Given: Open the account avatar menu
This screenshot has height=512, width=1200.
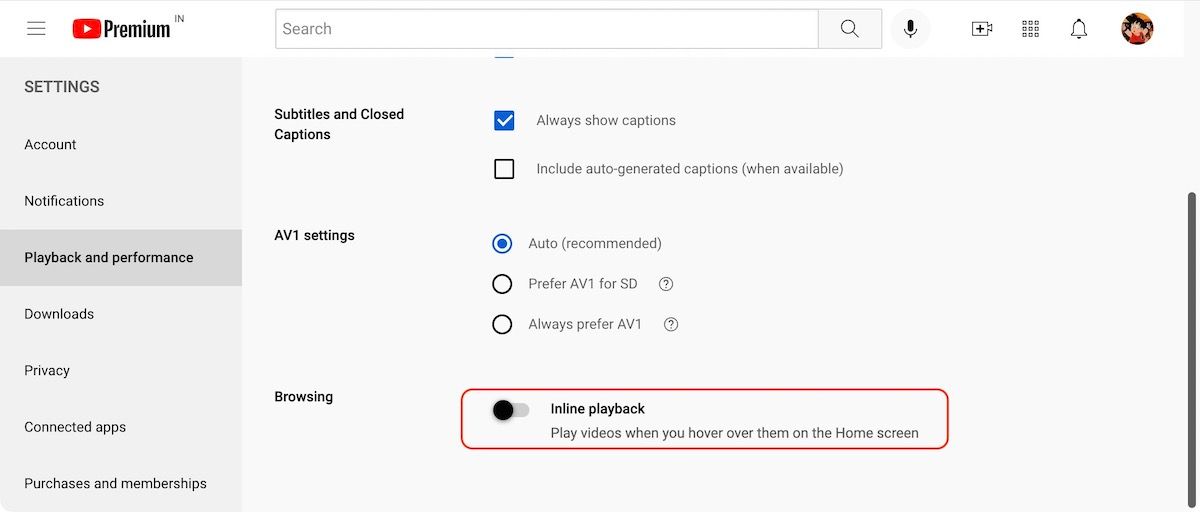Looking at the screenshot, I should pos(1137,29).
